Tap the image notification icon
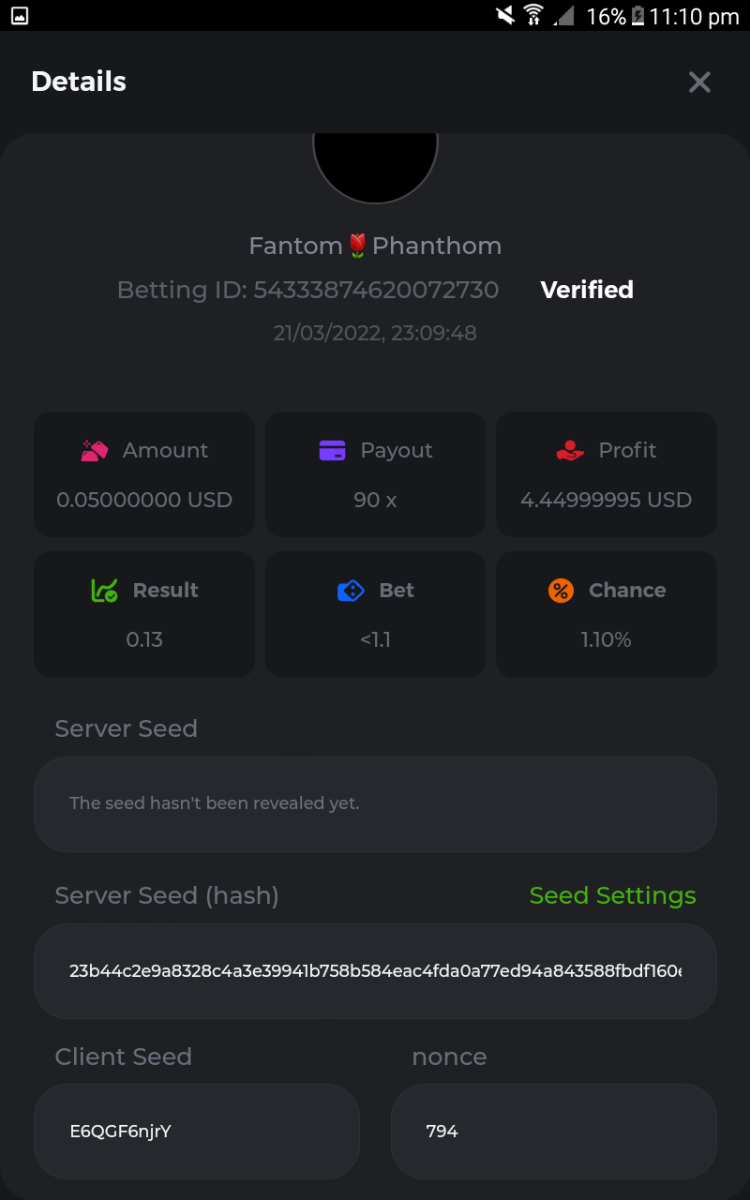 (x=19, y=15)
